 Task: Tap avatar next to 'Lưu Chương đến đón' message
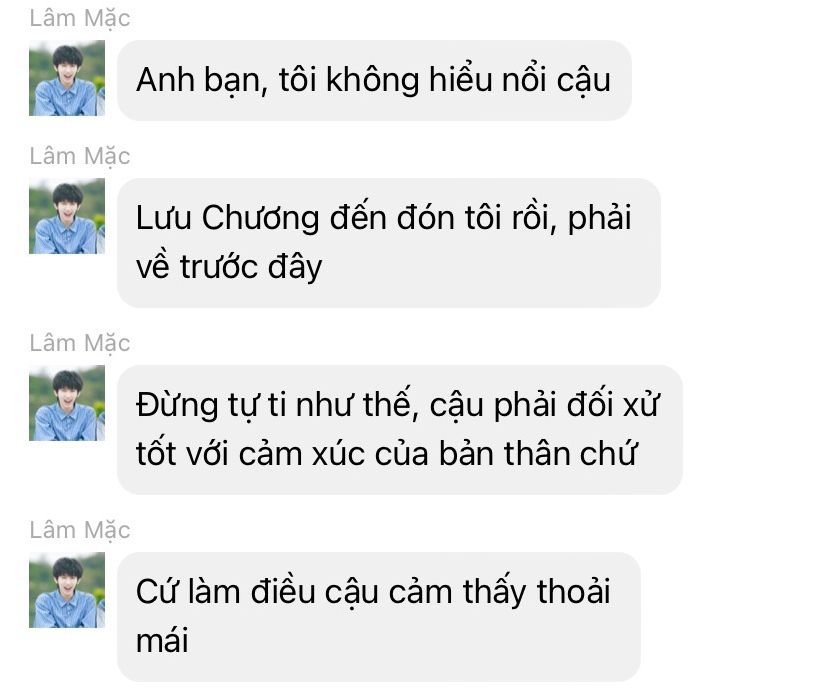pyautogui.click(x=67, y=216)
